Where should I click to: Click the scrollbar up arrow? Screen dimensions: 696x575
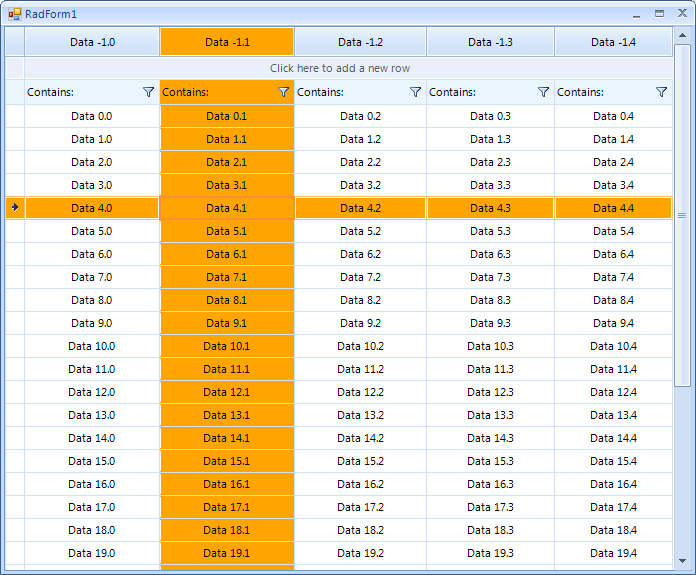(682, 35)
